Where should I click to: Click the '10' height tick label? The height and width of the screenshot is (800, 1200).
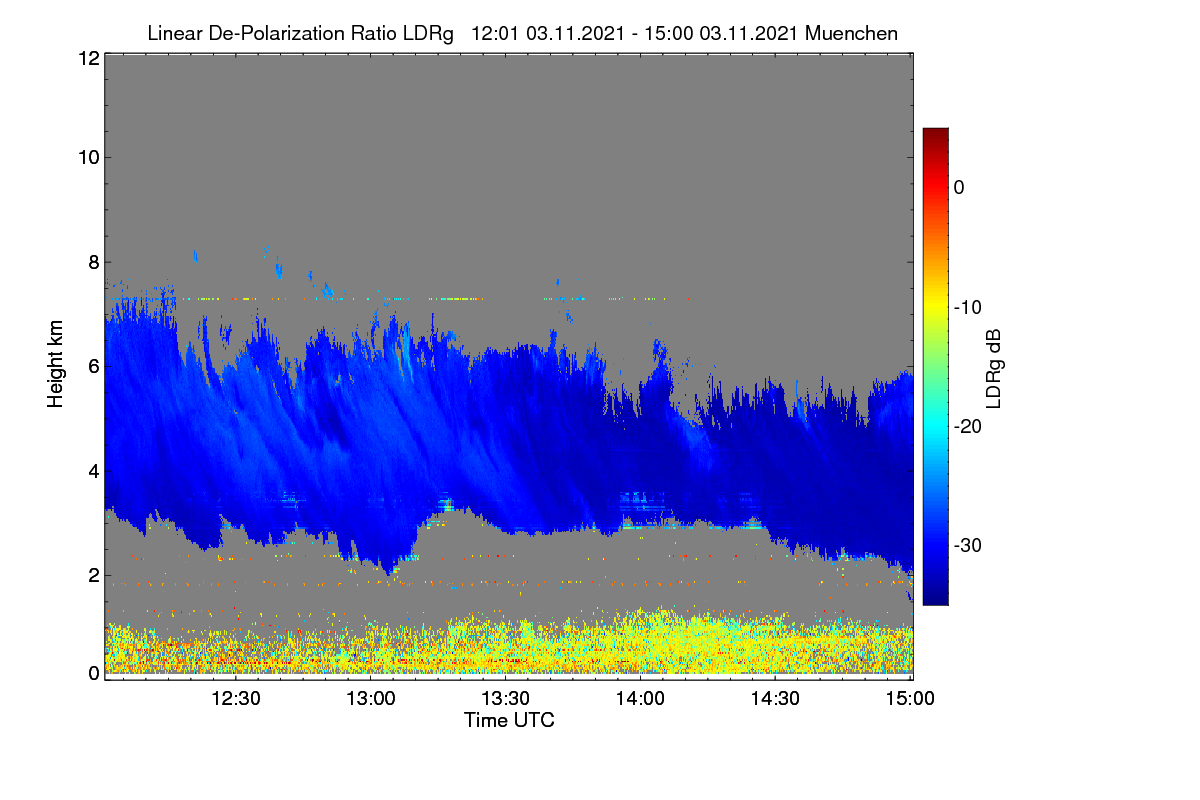87,157
